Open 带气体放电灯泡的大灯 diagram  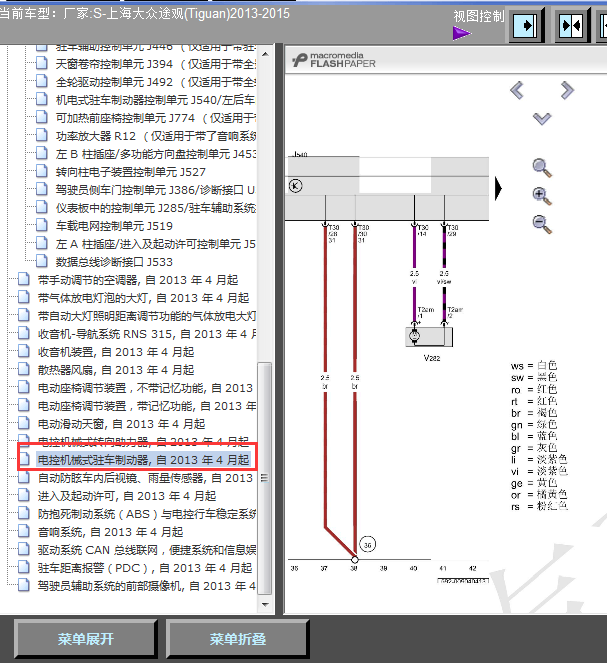(x=143, y=298)
